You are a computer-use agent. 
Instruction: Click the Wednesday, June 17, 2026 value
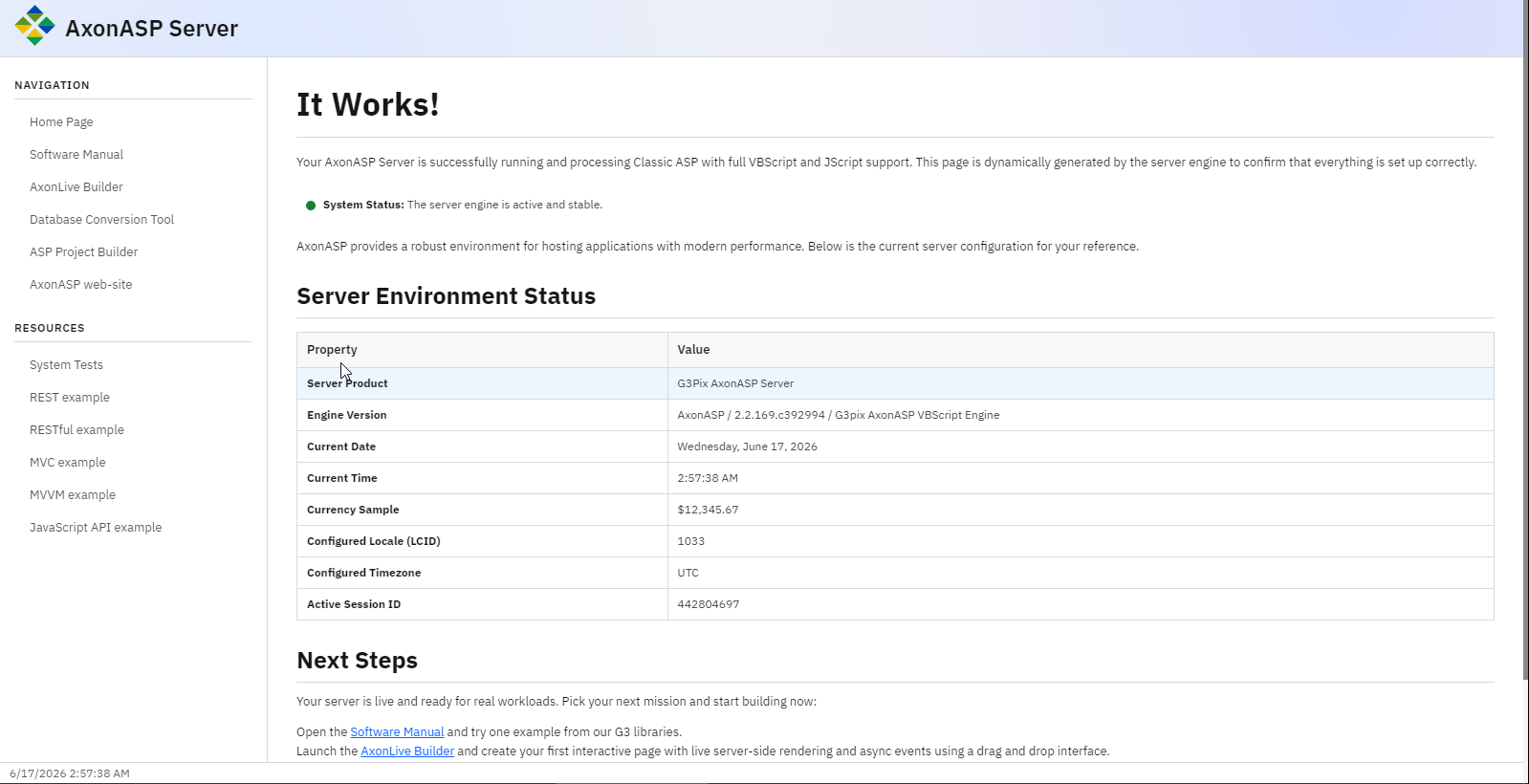coord(747,446)
